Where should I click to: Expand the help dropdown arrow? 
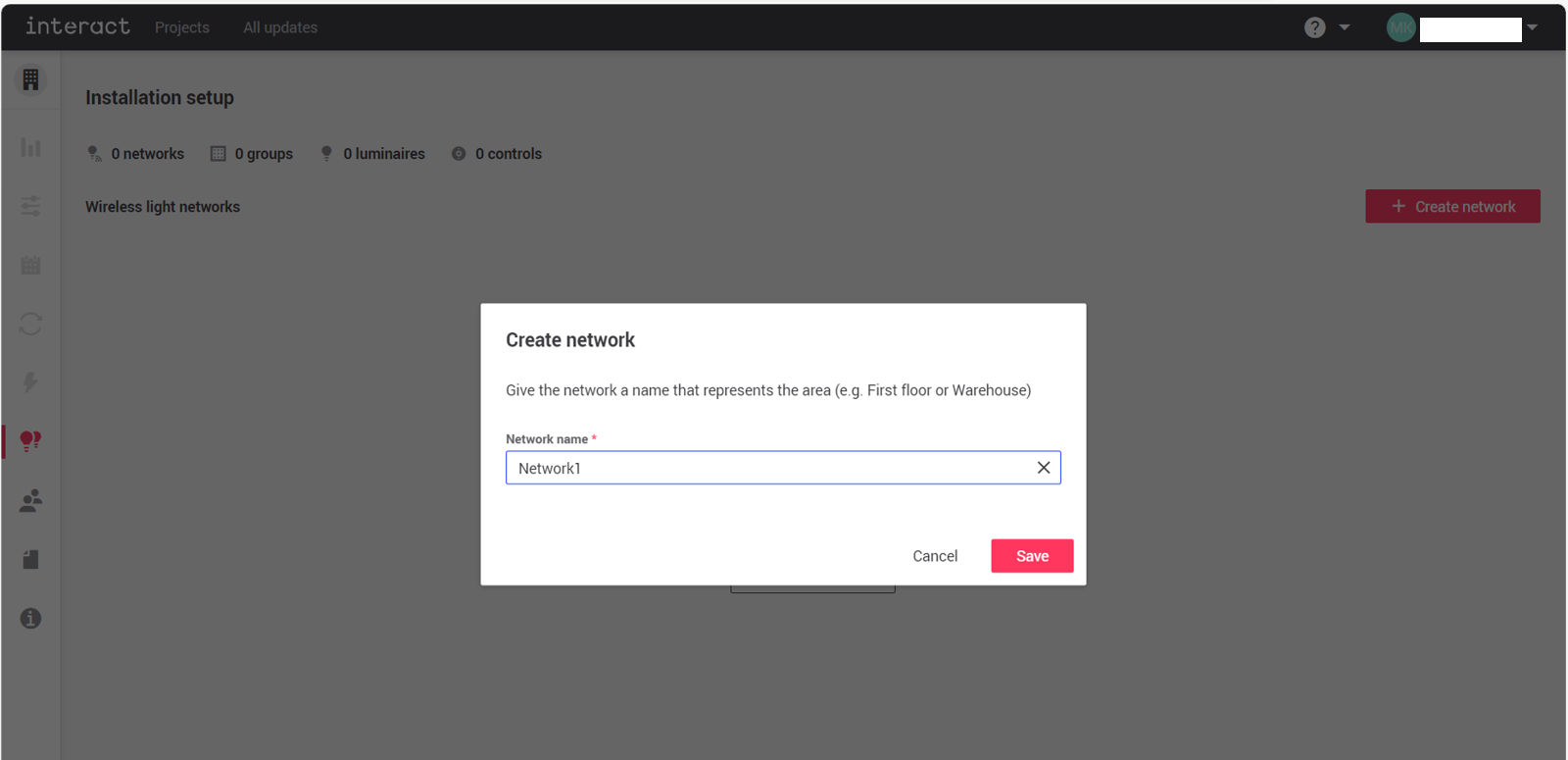(1345, 27)
